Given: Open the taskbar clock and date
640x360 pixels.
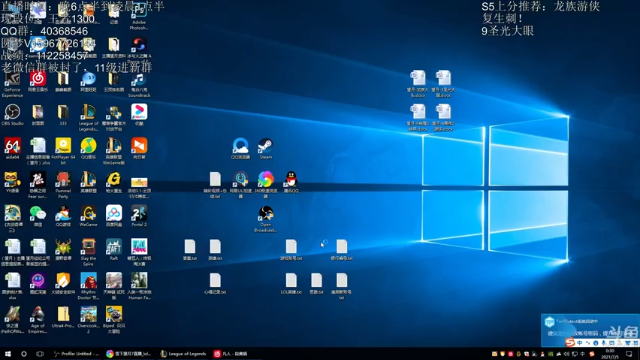Looking at the screenshot, I should pos(610,353).
